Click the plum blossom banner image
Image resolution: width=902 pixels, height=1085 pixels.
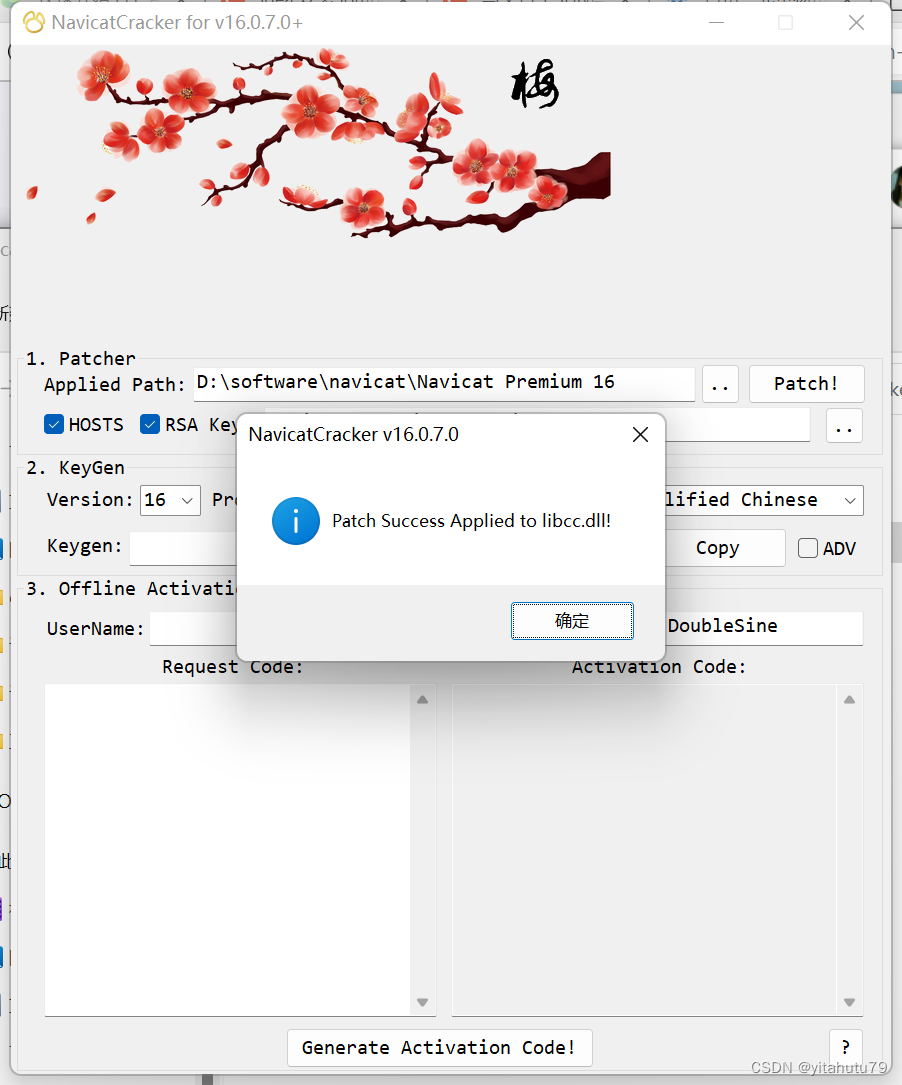(318, 143)
